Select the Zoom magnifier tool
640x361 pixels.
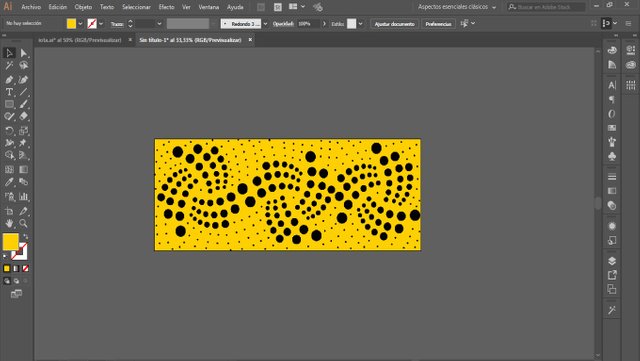24,223
